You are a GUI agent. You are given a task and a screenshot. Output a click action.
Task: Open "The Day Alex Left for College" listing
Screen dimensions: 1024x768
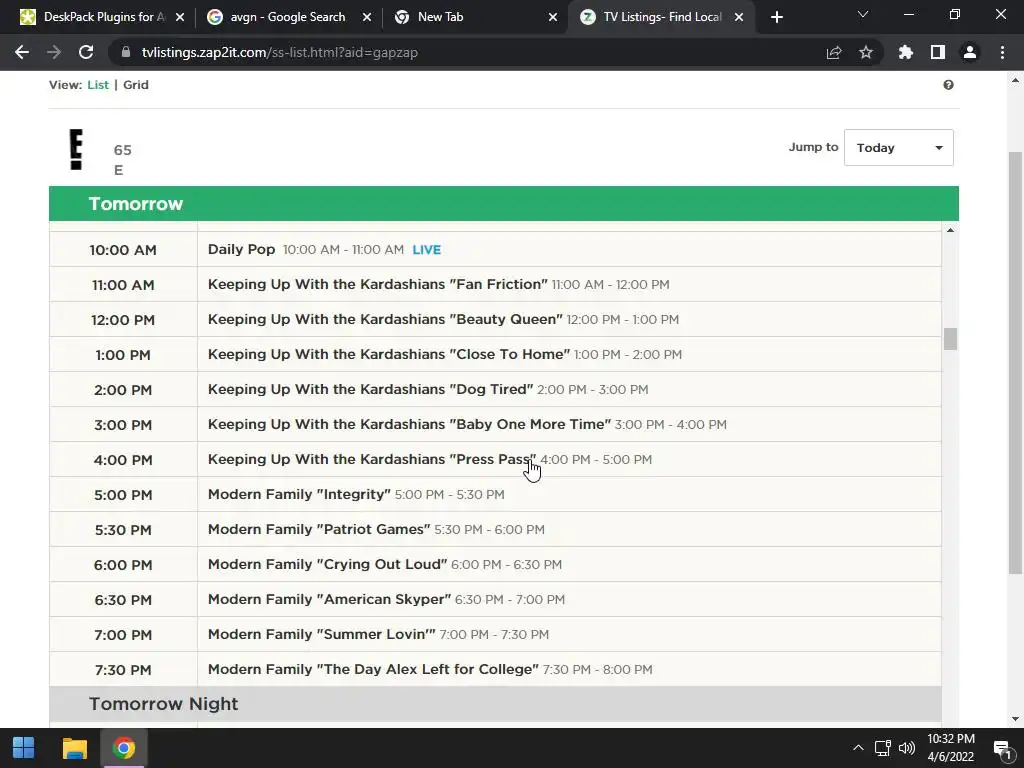[373, 669]
